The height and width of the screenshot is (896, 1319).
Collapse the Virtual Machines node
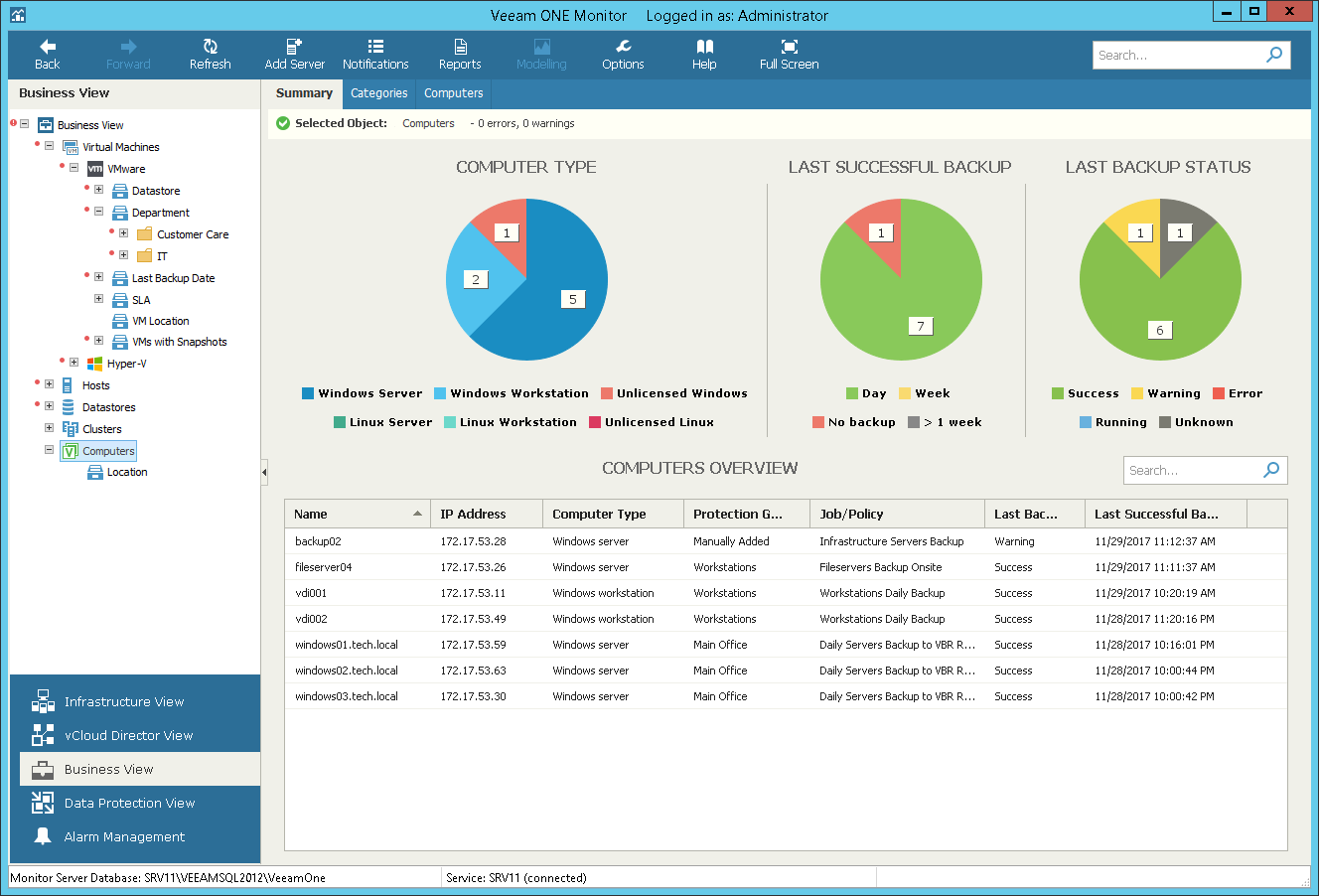(49, 146)
